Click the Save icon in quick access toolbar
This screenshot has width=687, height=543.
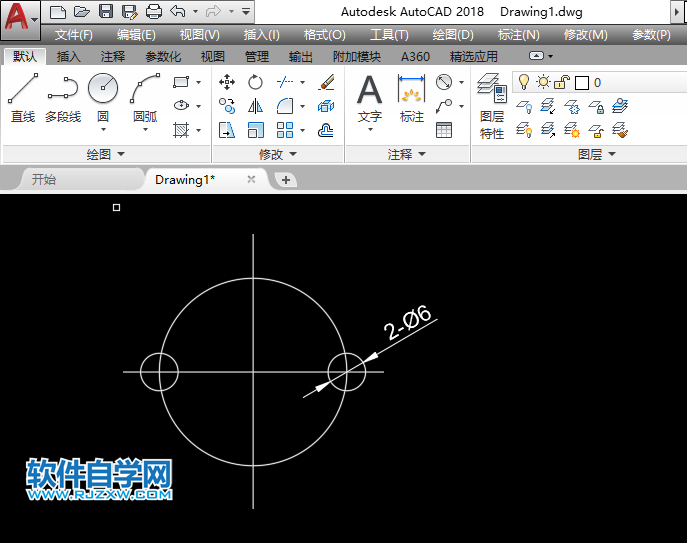point(106,12)
